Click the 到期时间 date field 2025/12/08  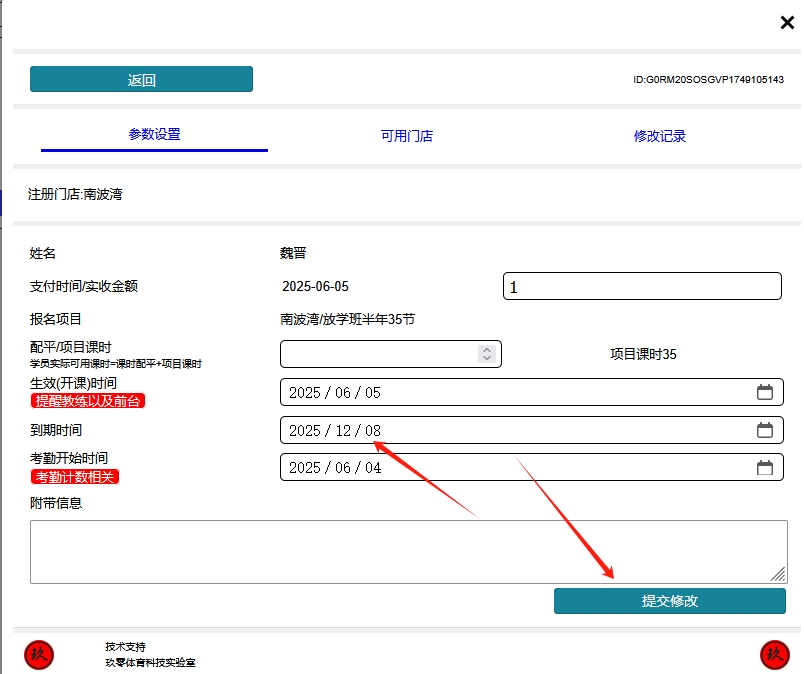[x=532, y=430]
